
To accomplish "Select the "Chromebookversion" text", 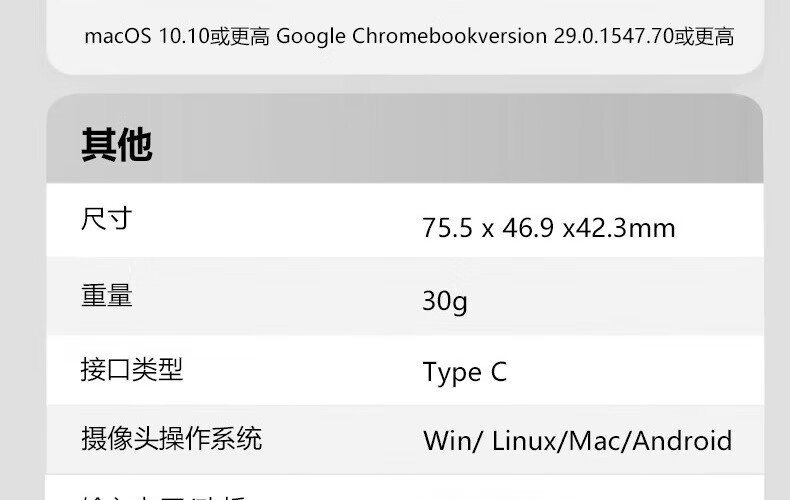I will point(450,37).
